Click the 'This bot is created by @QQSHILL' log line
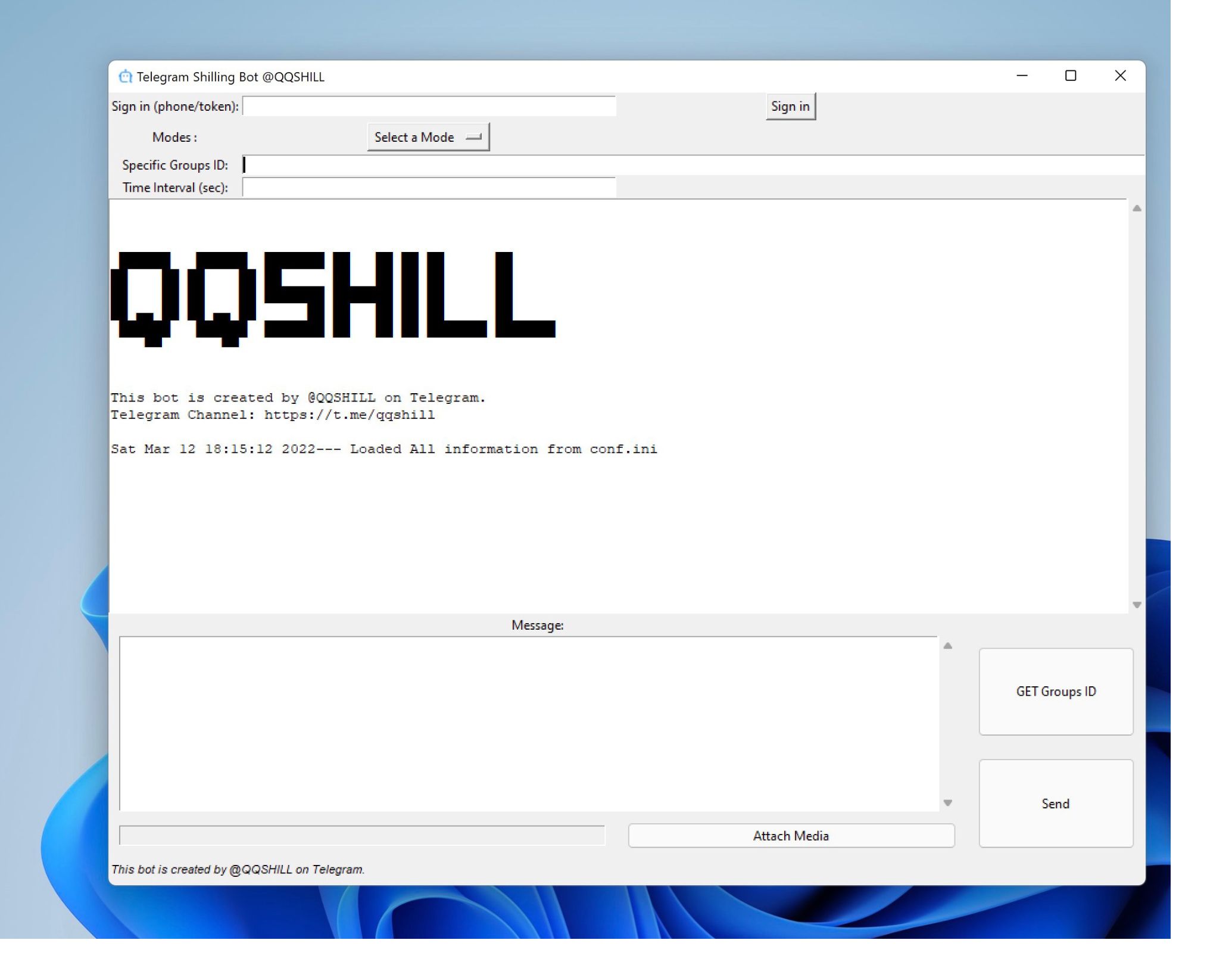Screen dimensions: 1232x971 tap(298, 398)
